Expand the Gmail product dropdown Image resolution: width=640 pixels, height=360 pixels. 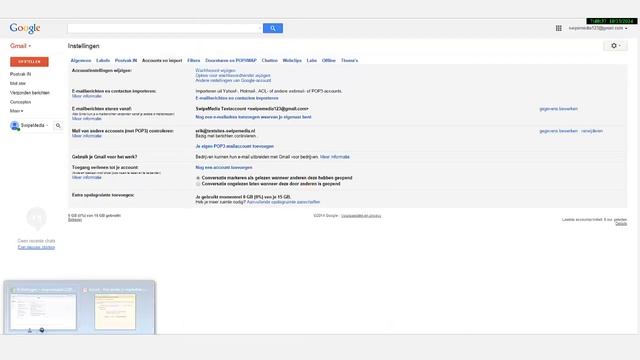[20, 46]
